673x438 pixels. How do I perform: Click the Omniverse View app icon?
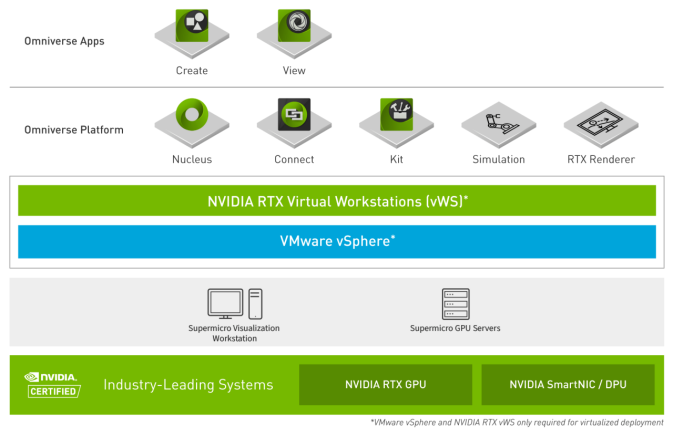pyautogui.click(x=294, y=32)
